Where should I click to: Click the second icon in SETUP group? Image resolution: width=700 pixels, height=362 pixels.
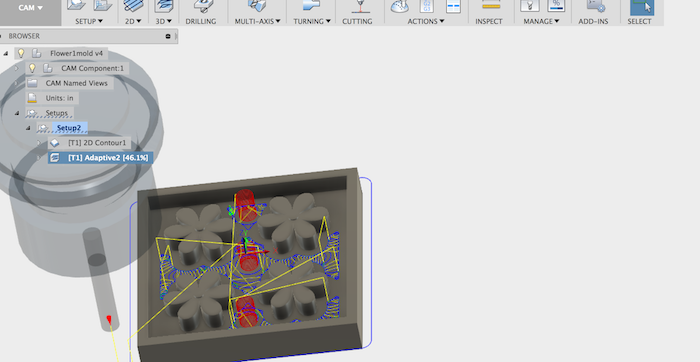click(103, 5)
